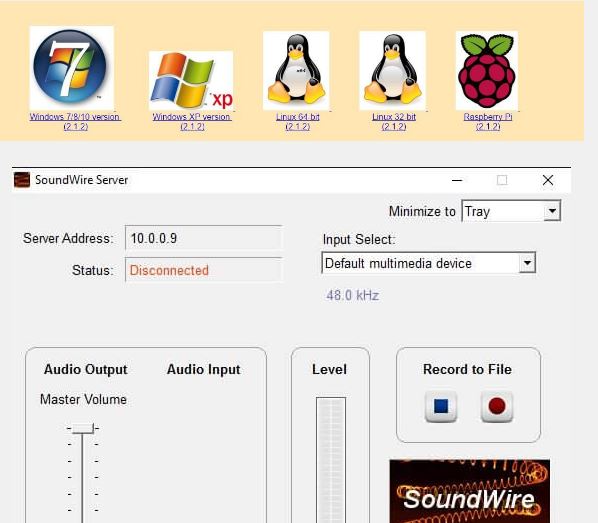Viewport: 598px width, 523px height.
Task: Open Windows XP version (2.1.2) link
Action: coord(192,122)
